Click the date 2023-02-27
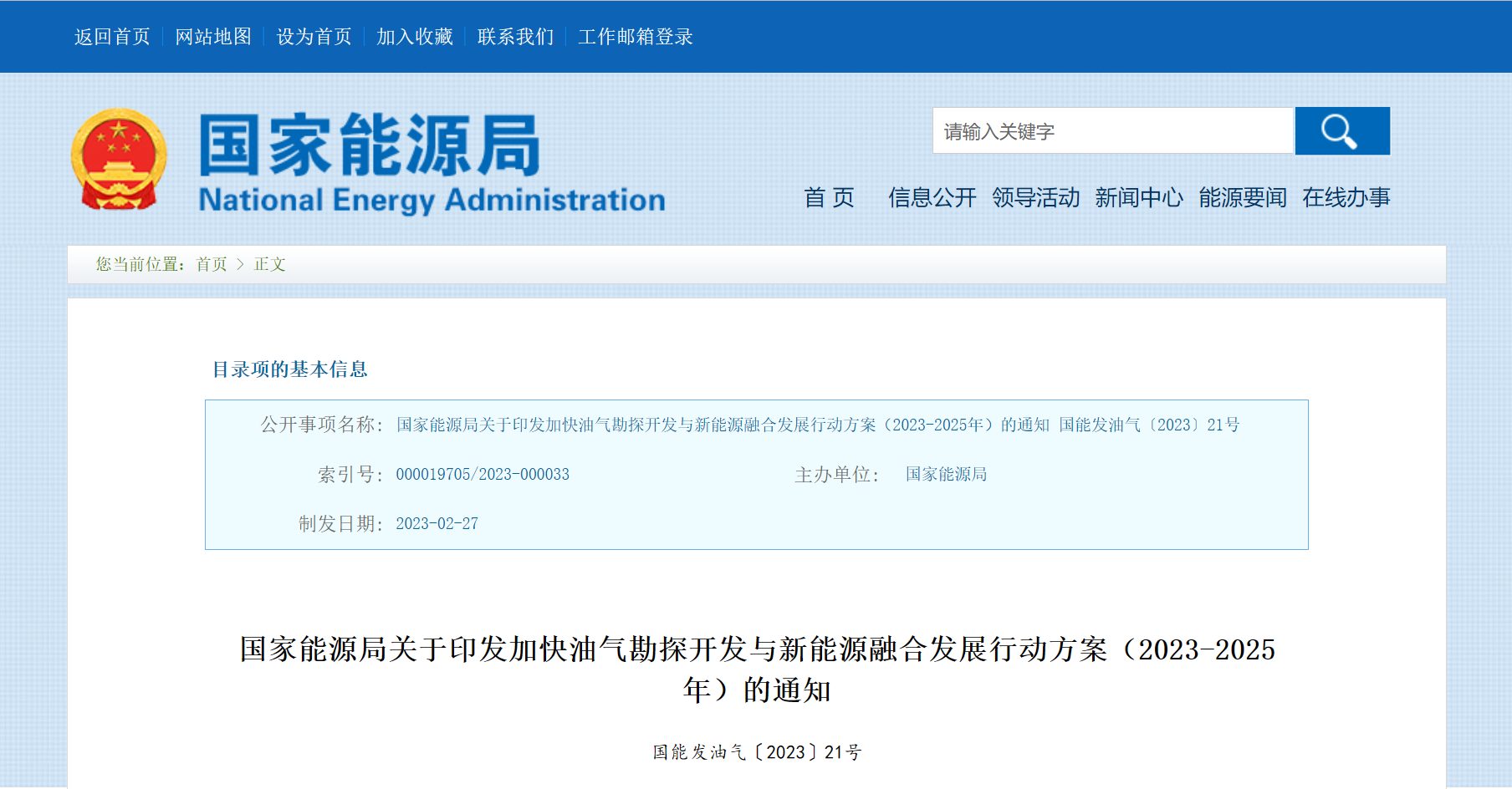The image size is (1512, 789). point(437,523)
